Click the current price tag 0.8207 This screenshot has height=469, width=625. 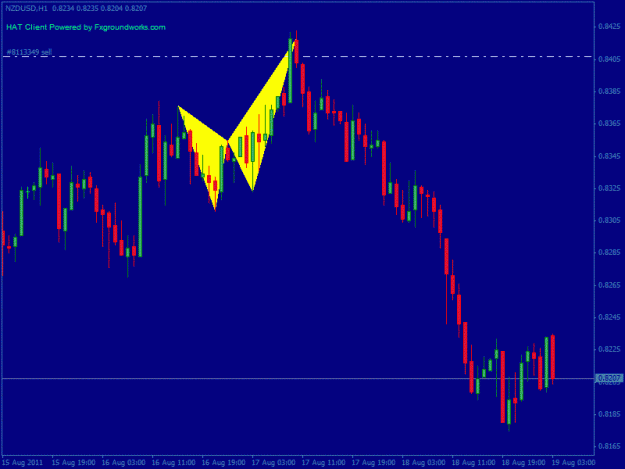click(x=609, y=378)
